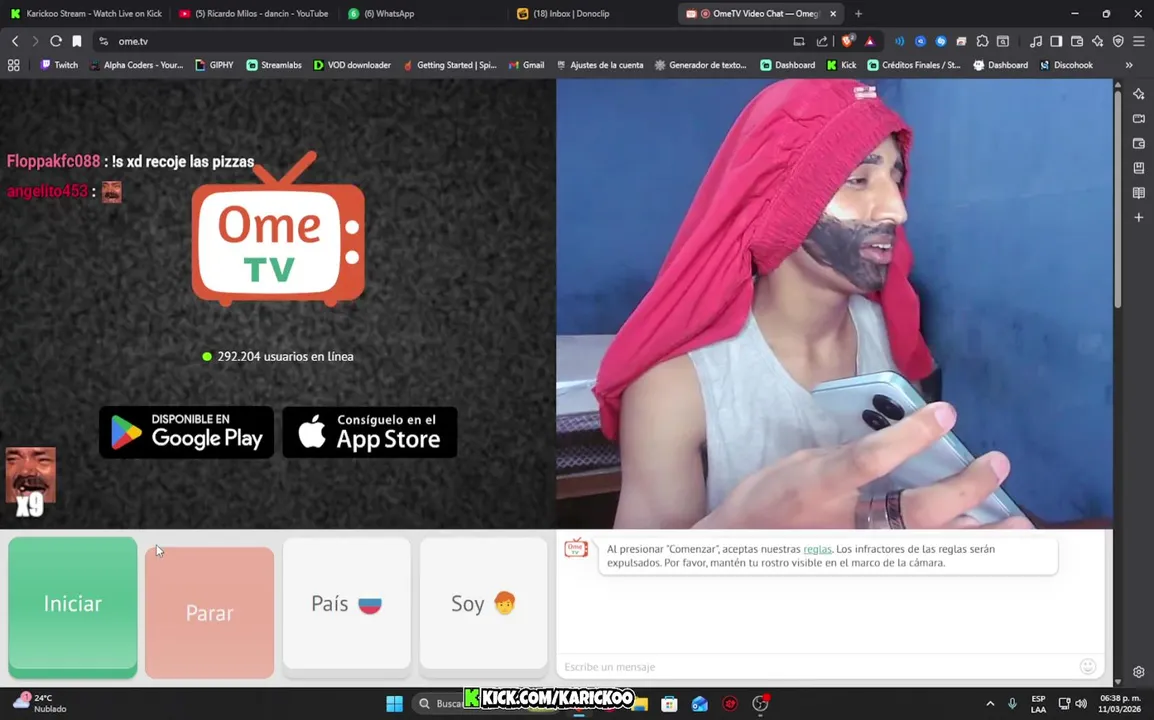Click the Shazam extension icon

pyautogui.click(x=941, y=41)
